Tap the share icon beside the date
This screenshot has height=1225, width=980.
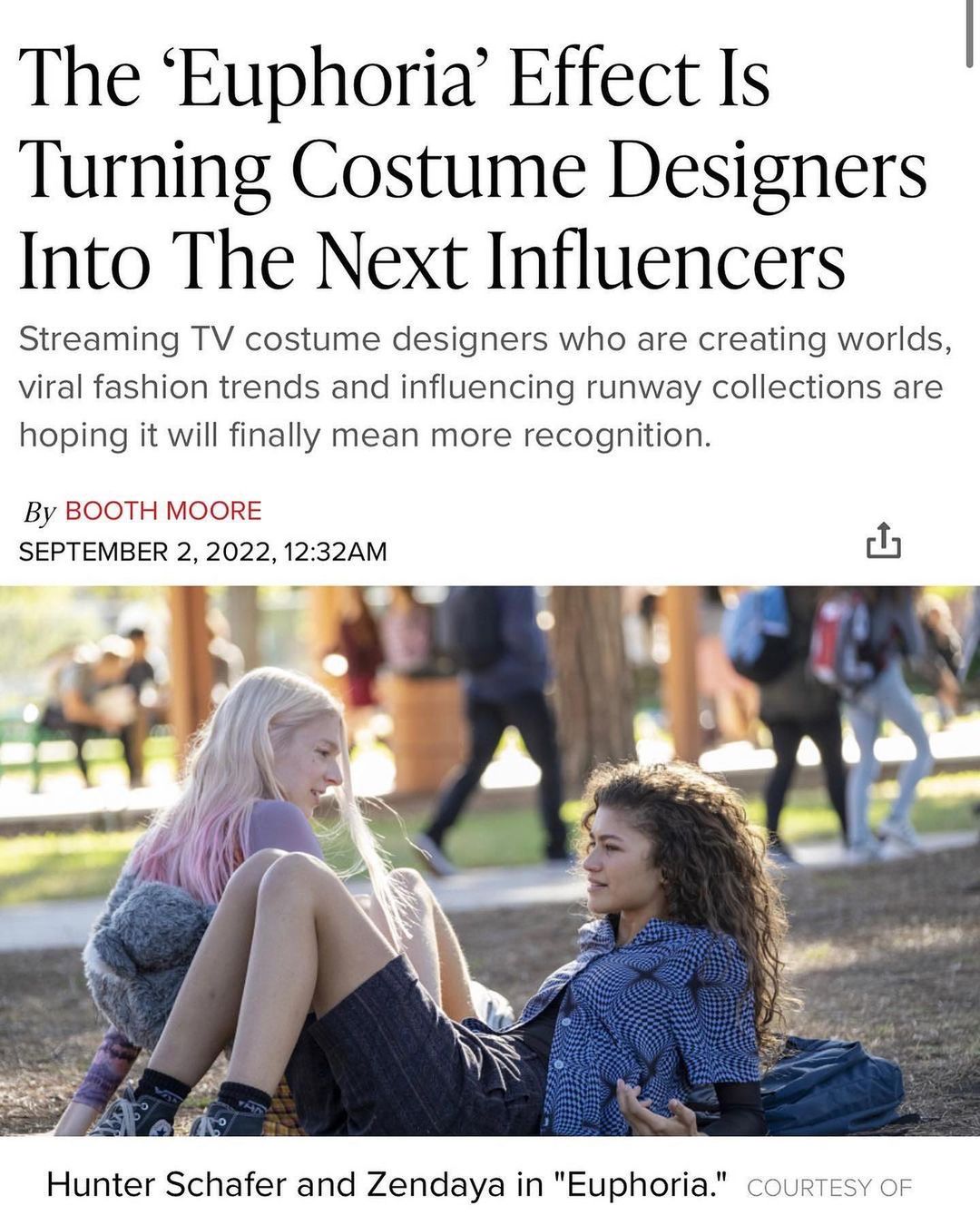883,540
